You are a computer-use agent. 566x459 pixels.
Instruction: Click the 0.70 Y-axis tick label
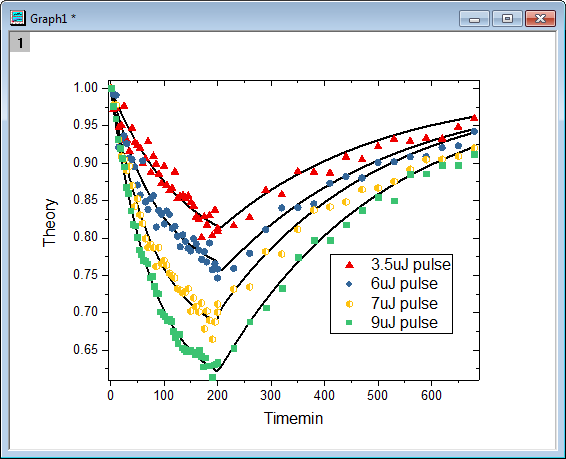tap(86, 312)
